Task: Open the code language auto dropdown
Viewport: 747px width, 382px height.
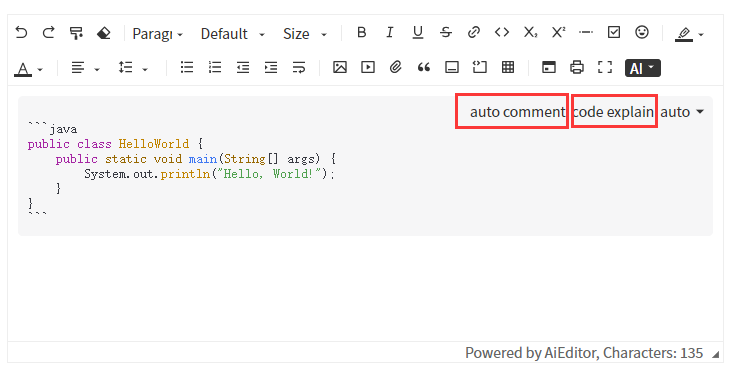Action: 682,112
